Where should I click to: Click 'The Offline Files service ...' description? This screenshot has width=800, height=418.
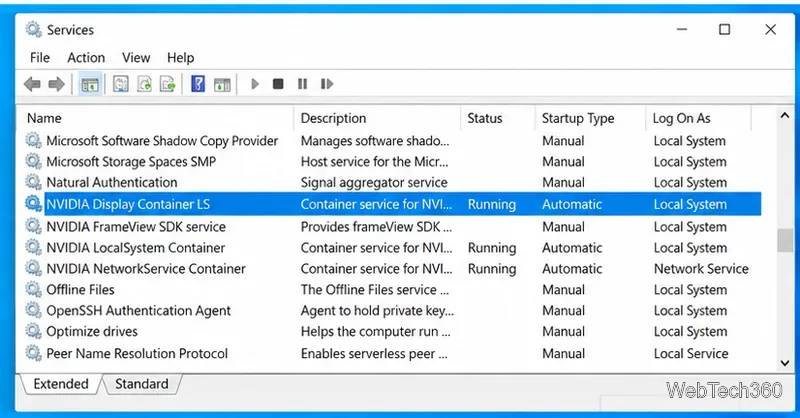pos(375,289)
